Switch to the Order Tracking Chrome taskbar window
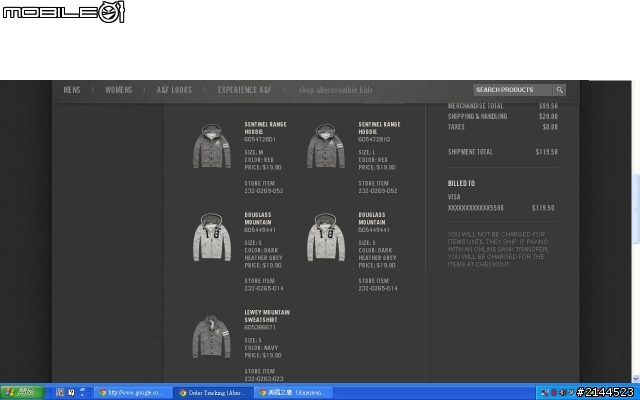 (213, 393)
